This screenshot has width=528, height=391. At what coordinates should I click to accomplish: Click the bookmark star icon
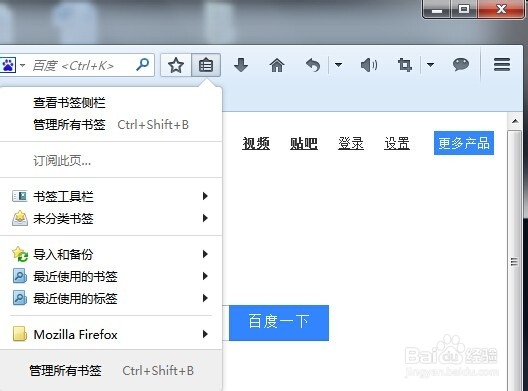[176, 65]
